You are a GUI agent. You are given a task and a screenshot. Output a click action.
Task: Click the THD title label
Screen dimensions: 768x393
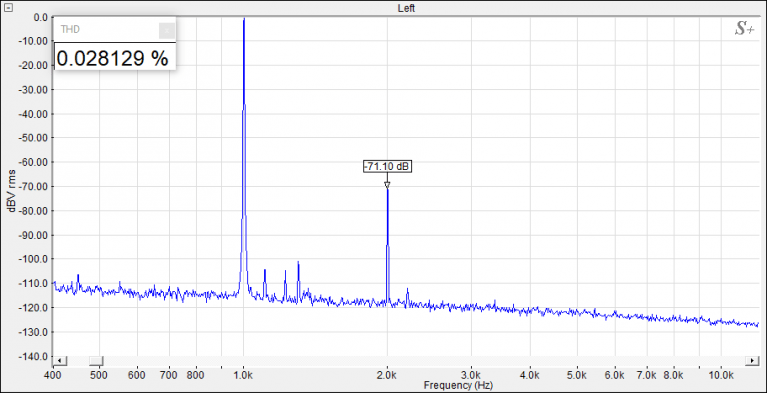tap(70, 29)
